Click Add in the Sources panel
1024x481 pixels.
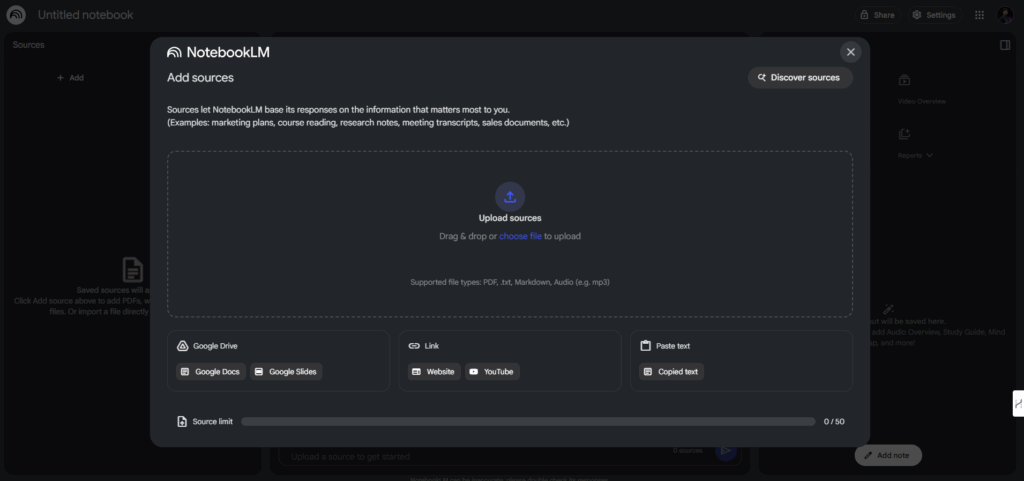tap(71, 78)
